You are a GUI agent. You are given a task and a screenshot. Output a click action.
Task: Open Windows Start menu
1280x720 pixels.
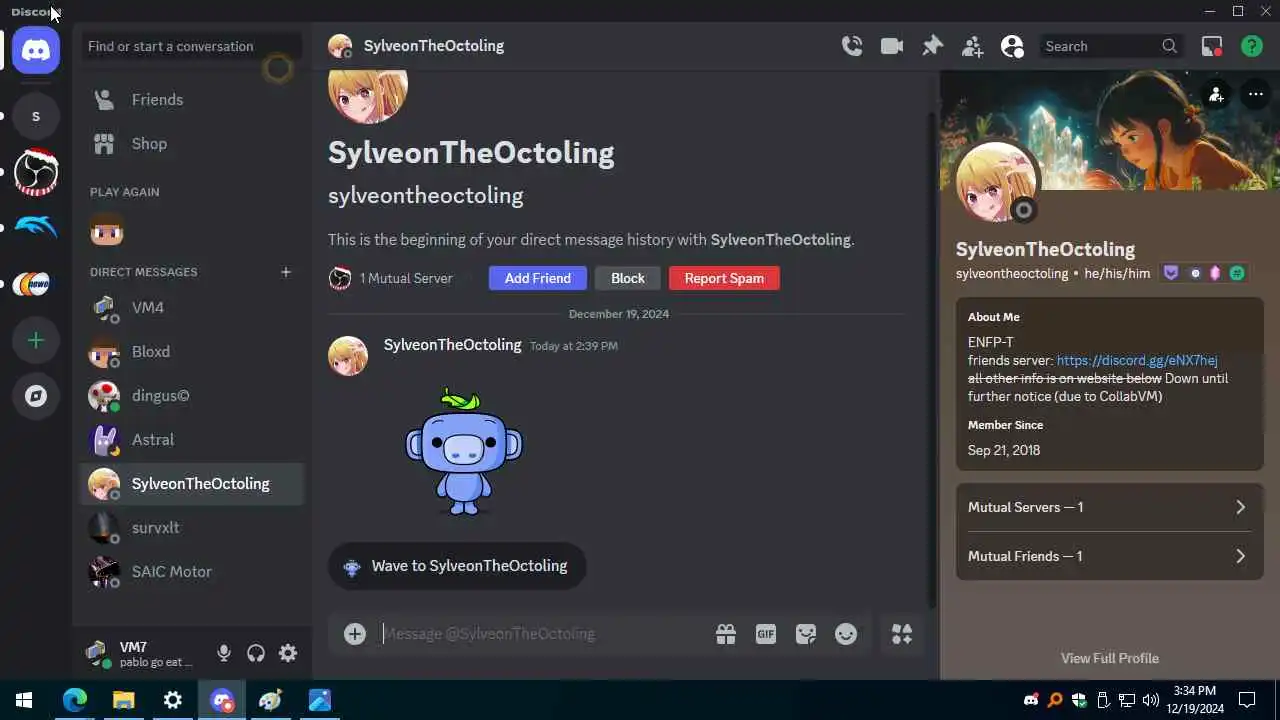click(24, 700)
